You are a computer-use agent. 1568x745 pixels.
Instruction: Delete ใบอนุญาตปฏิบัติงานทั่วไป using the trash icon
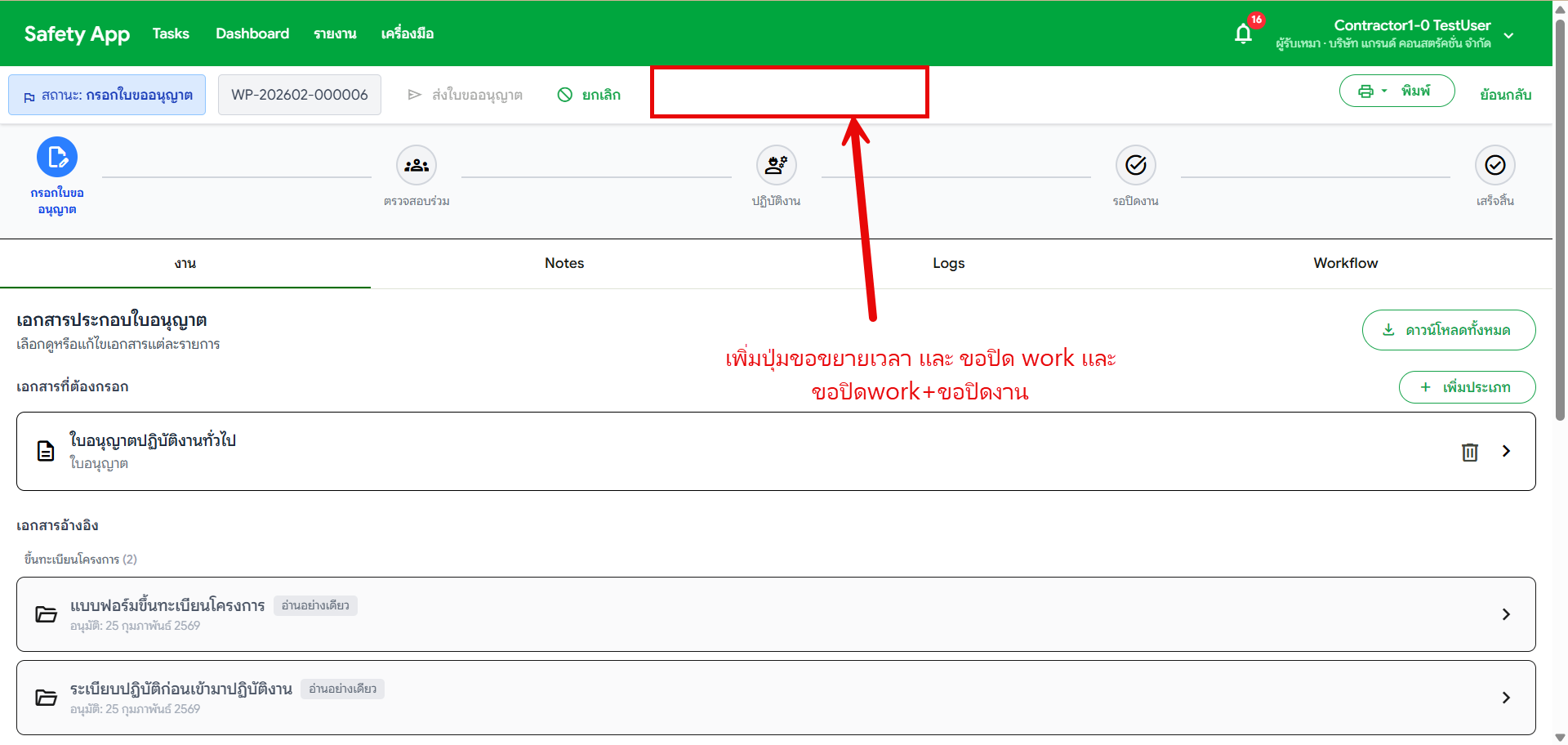[x=1469, y=452]
